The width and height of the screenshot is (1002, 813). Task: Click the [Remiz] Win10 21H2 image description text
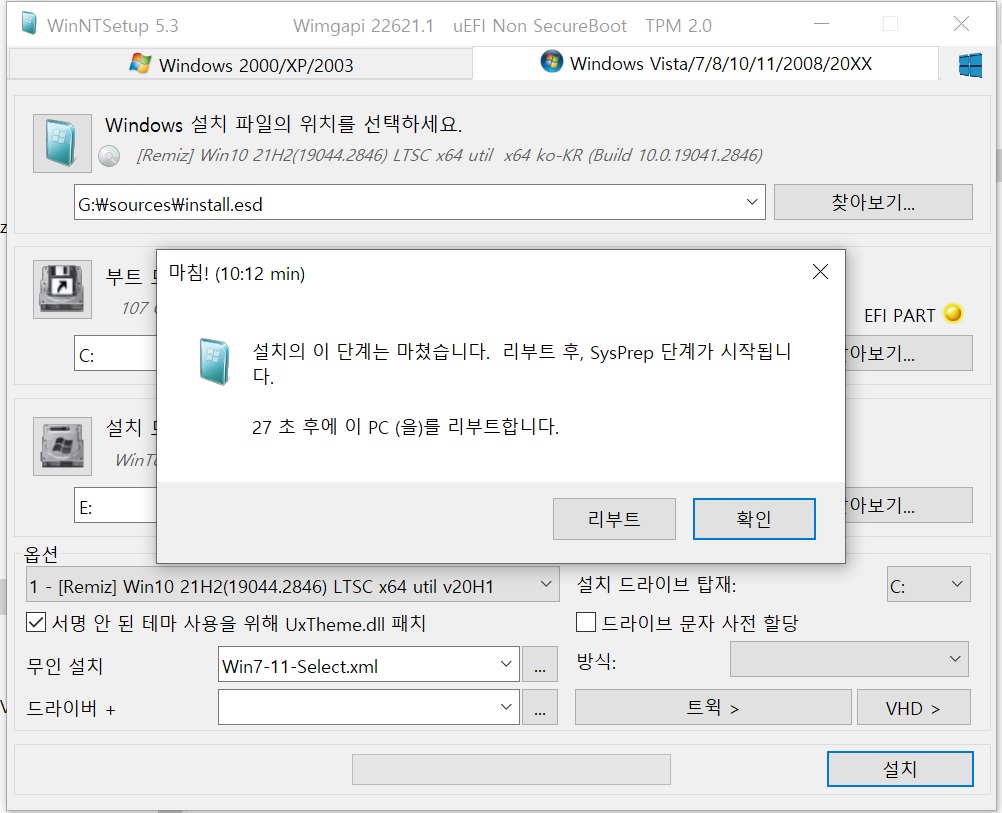(x=449, y=155)
